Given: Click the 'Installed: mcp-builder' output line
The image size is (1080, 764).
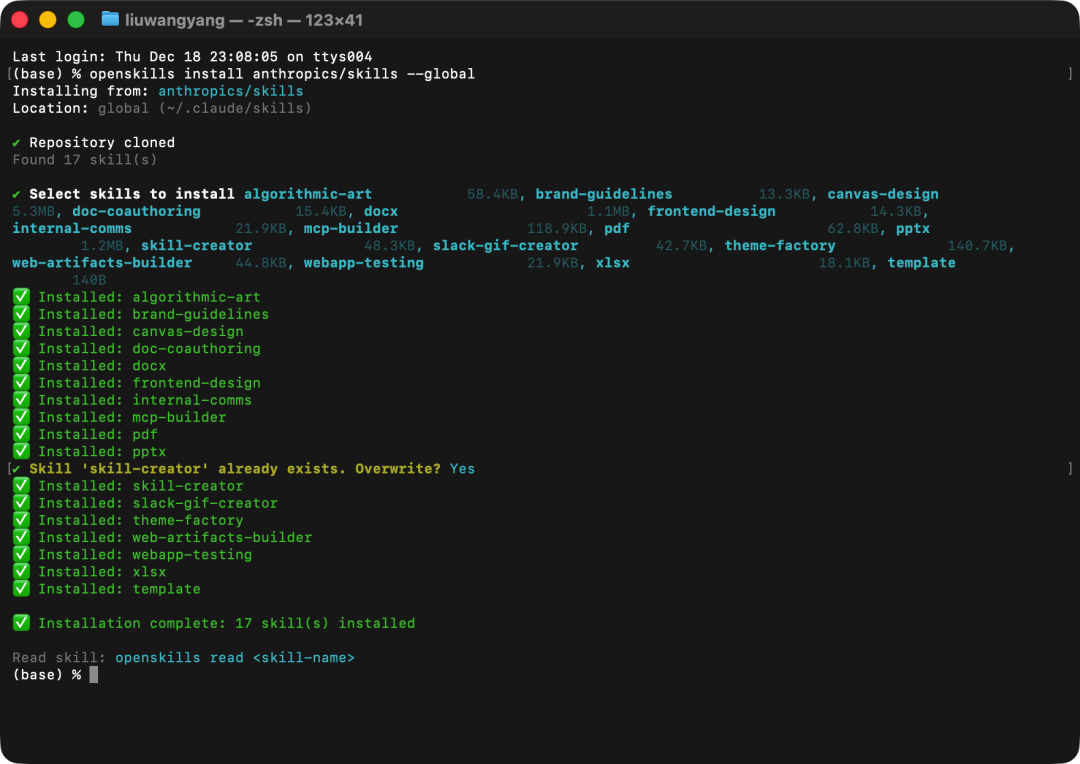Looking at the screenshot, I should 132,417.
